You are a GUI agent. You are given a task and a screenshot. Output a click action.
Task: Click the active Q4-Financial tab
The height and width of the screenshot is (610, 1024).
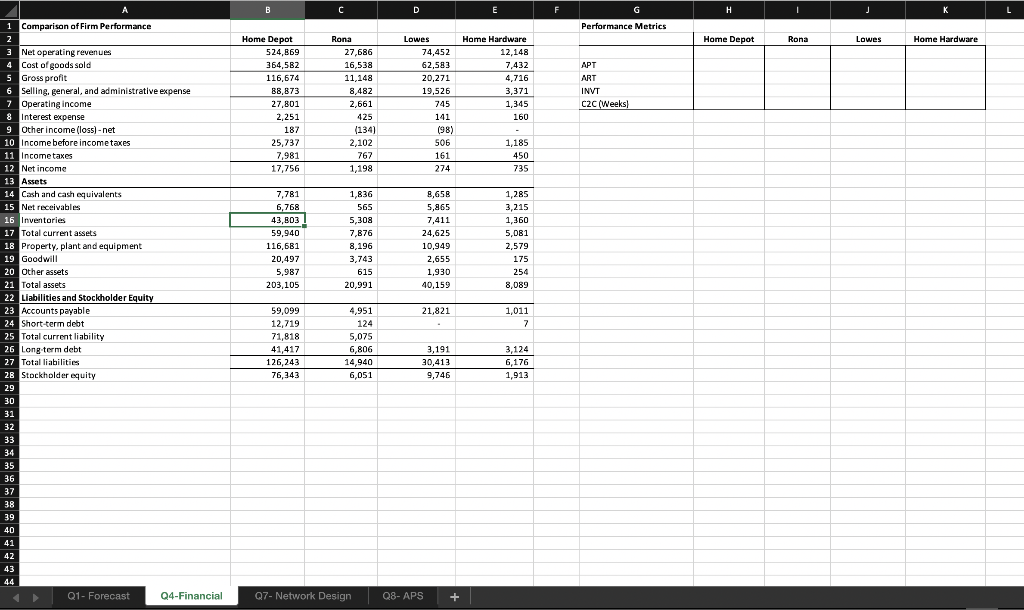click(x=191, y=595)
